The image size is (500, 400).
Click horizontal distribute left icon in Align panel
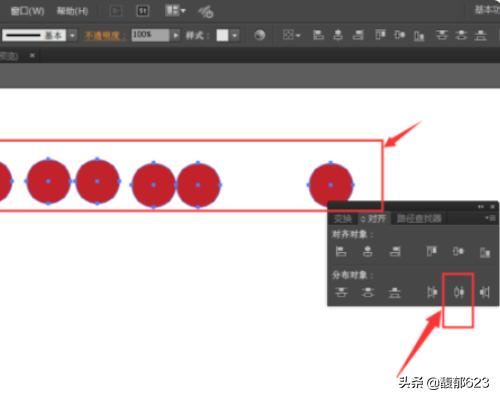pyautogui.click(x=432, y=292)
